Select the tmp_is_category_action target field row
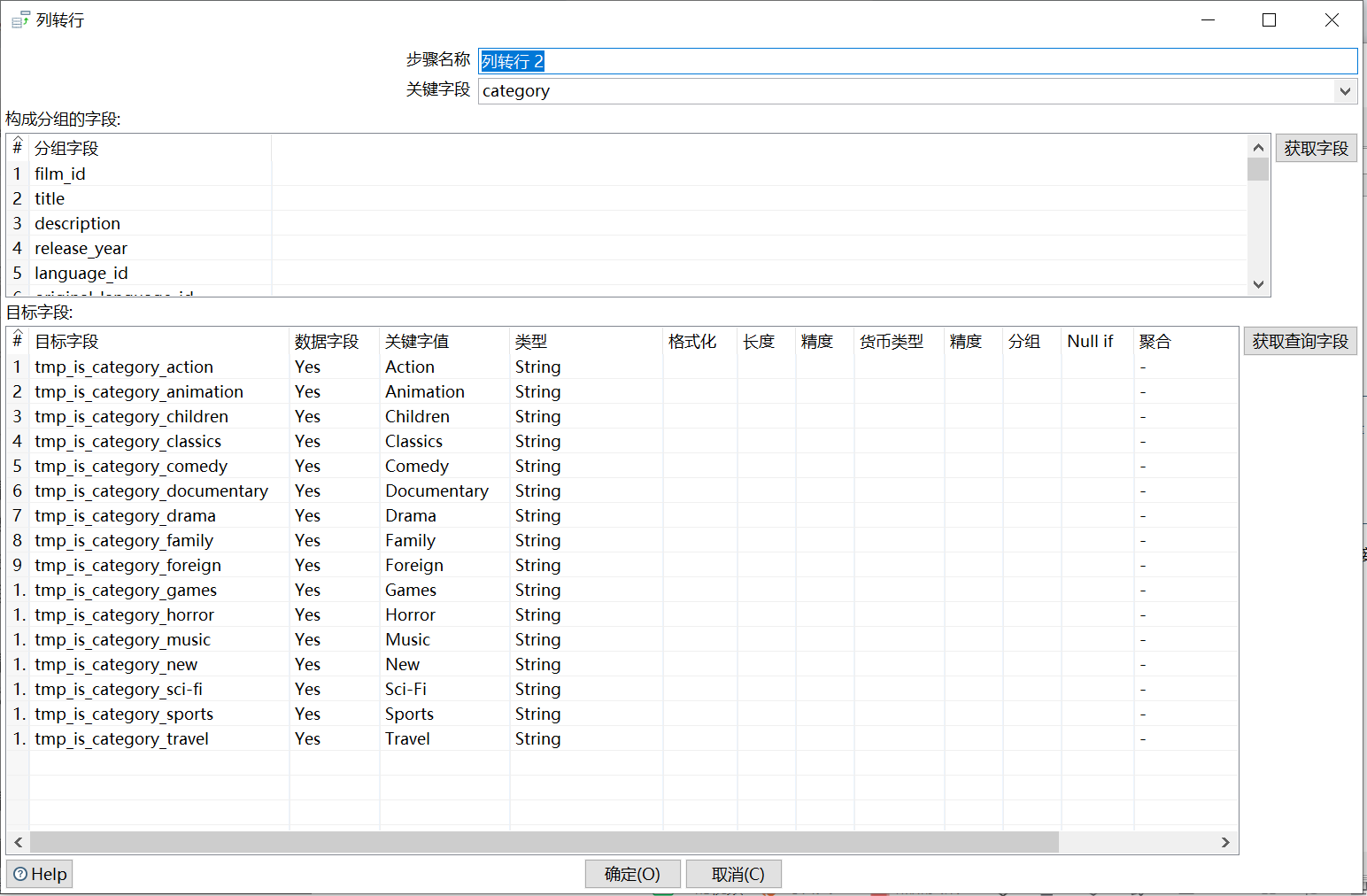The image size is (1367, 896). 124,367
